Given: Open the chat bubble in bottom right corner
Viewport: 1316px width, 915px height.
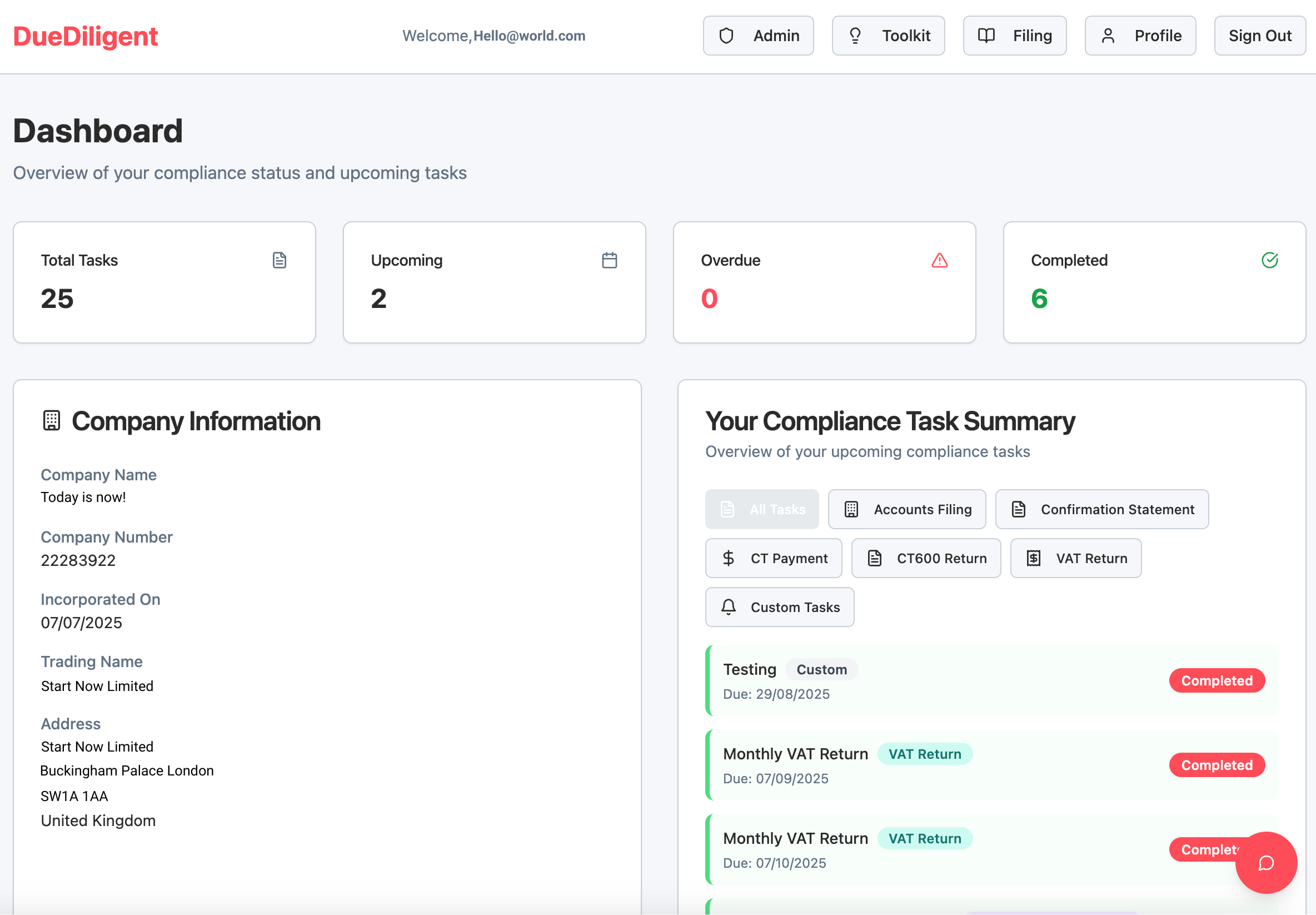Looking at the screenshot, I should click(x=1266, y=863).
